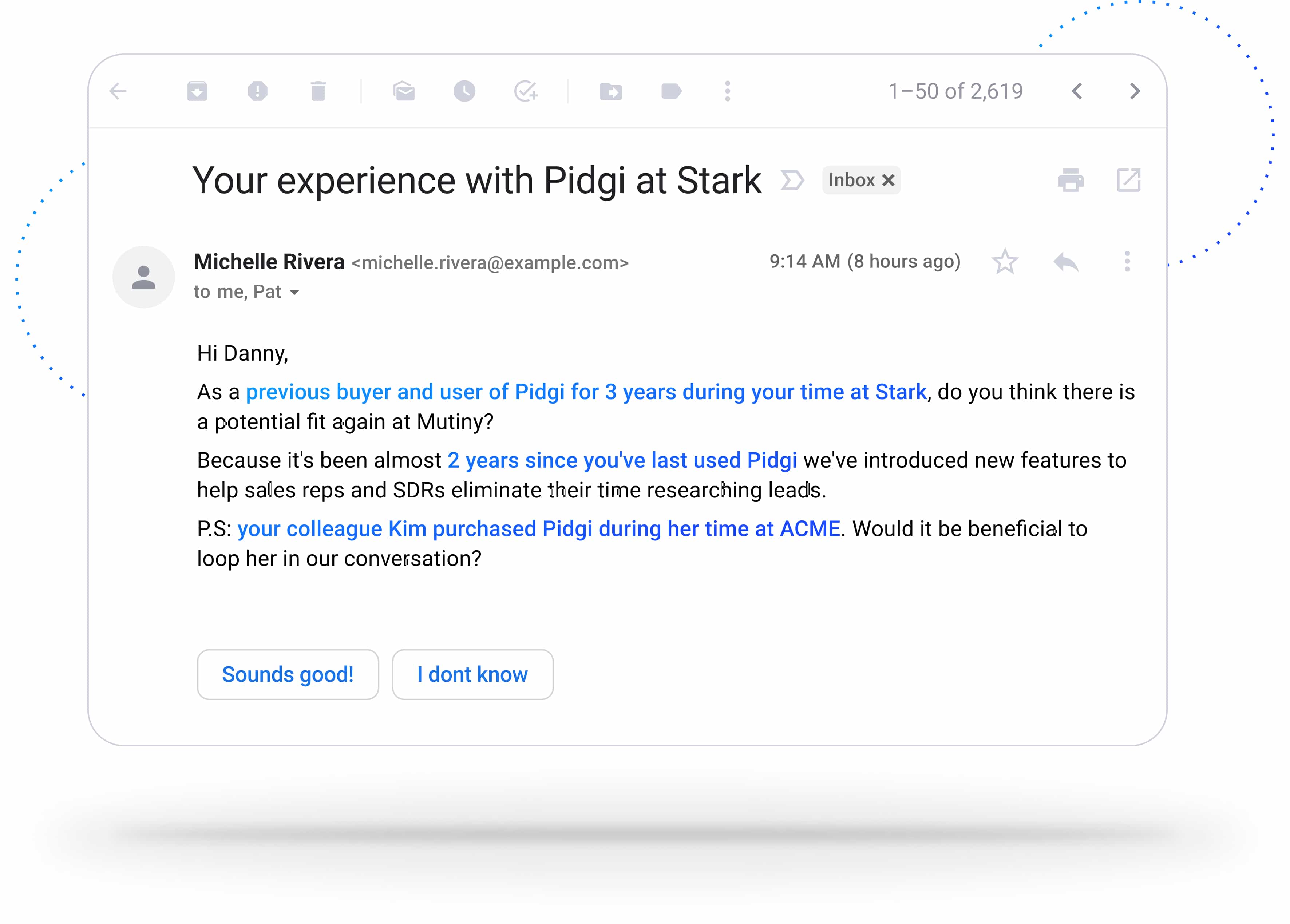Go back to the inbox list
Viewport: 1290px width, 924px height.
[x=118, y=91]
